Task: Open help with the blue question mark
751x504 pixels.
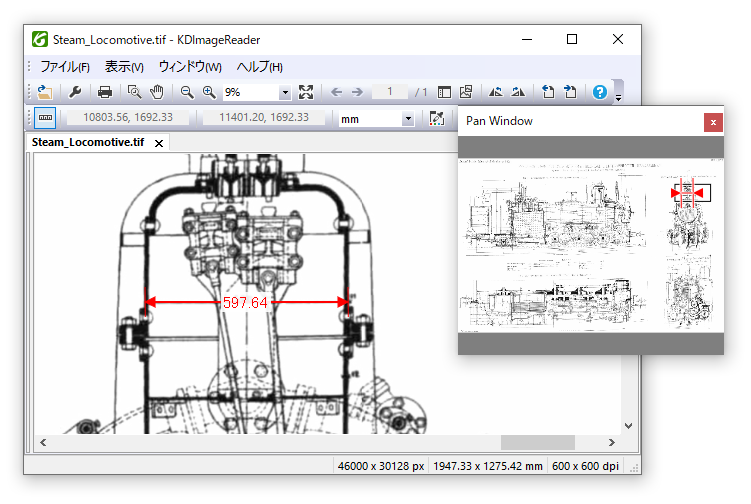Action: [x=600, y=92]
